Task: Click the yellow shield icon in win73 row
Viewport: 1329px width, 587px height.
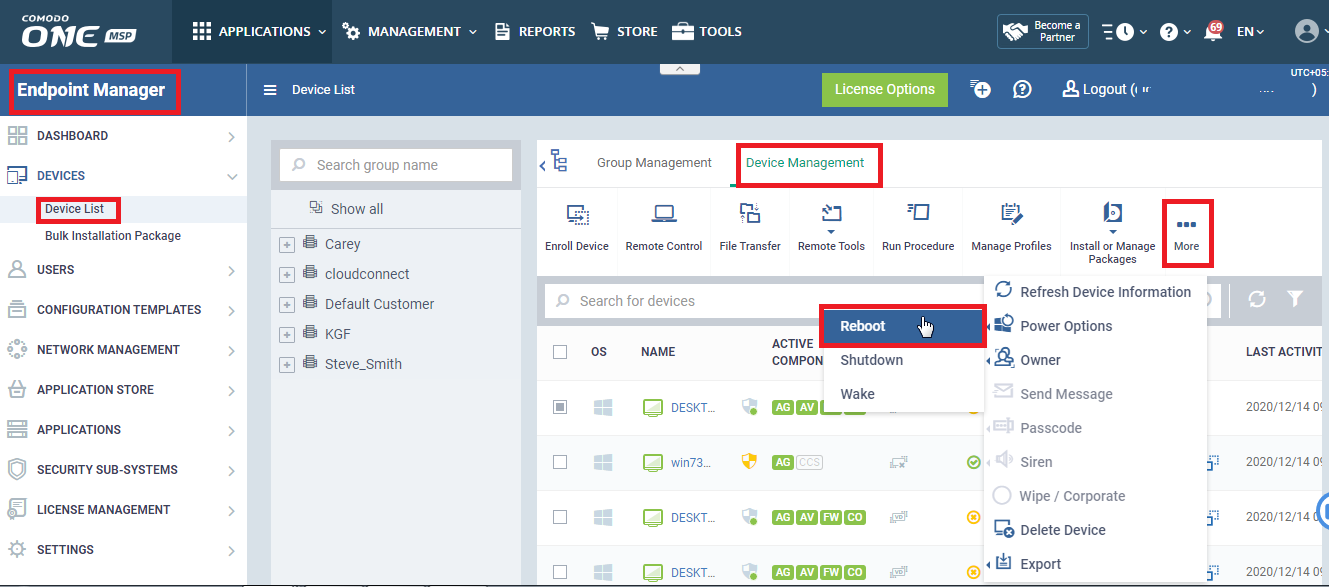Action: 749,462
